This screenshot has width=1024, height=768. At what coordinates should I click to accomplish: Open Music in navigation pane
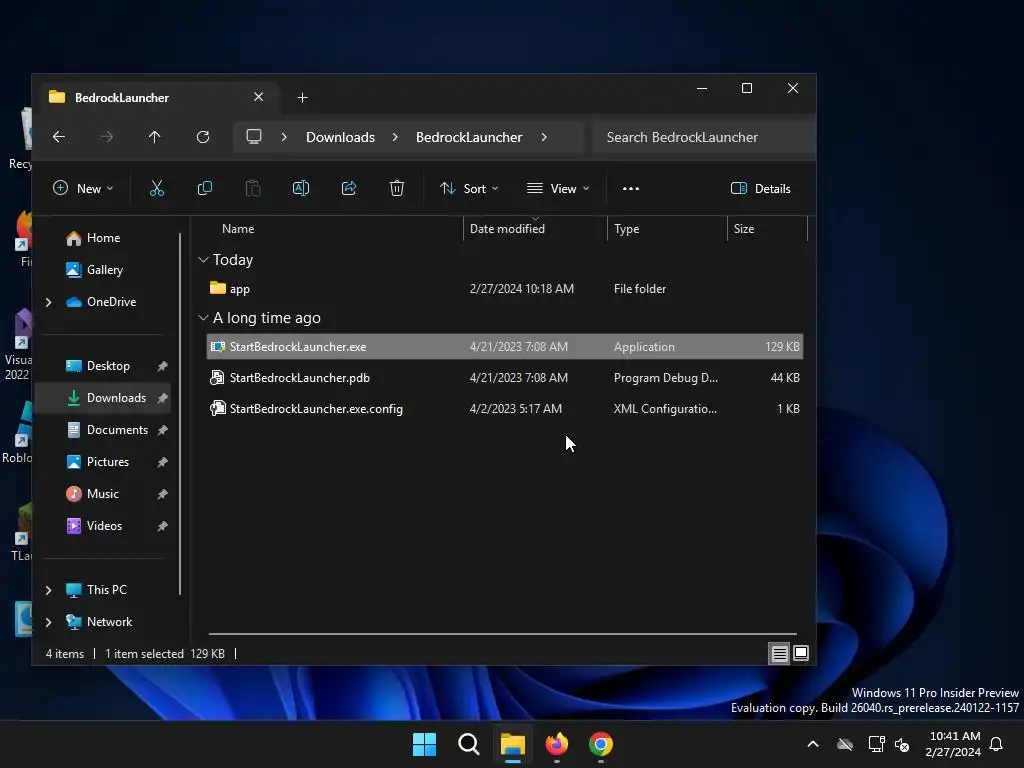(x=103, y=494)
